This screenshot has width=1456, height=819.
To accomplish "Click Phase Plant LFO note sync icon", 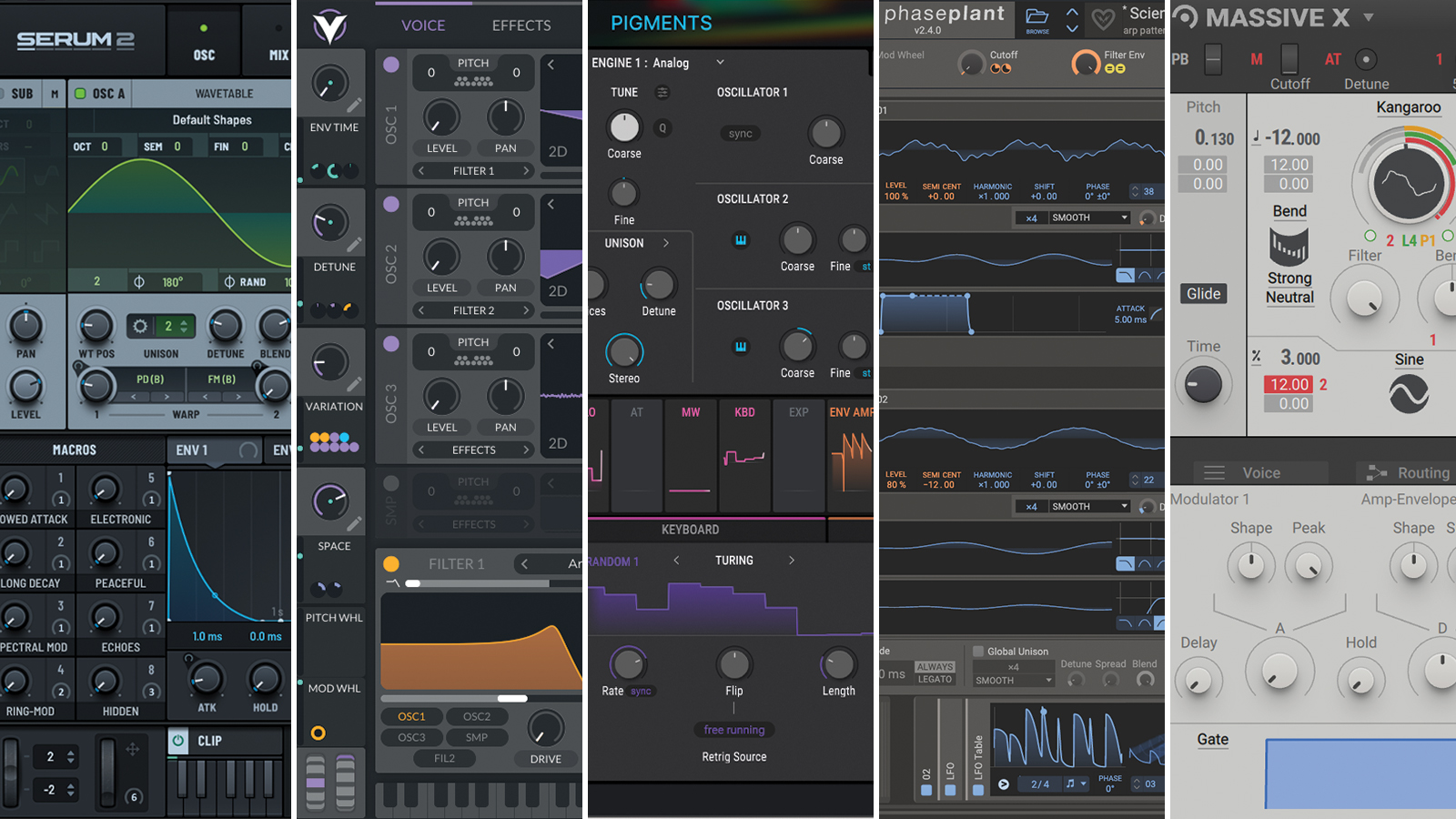I will coord(1071,784).
